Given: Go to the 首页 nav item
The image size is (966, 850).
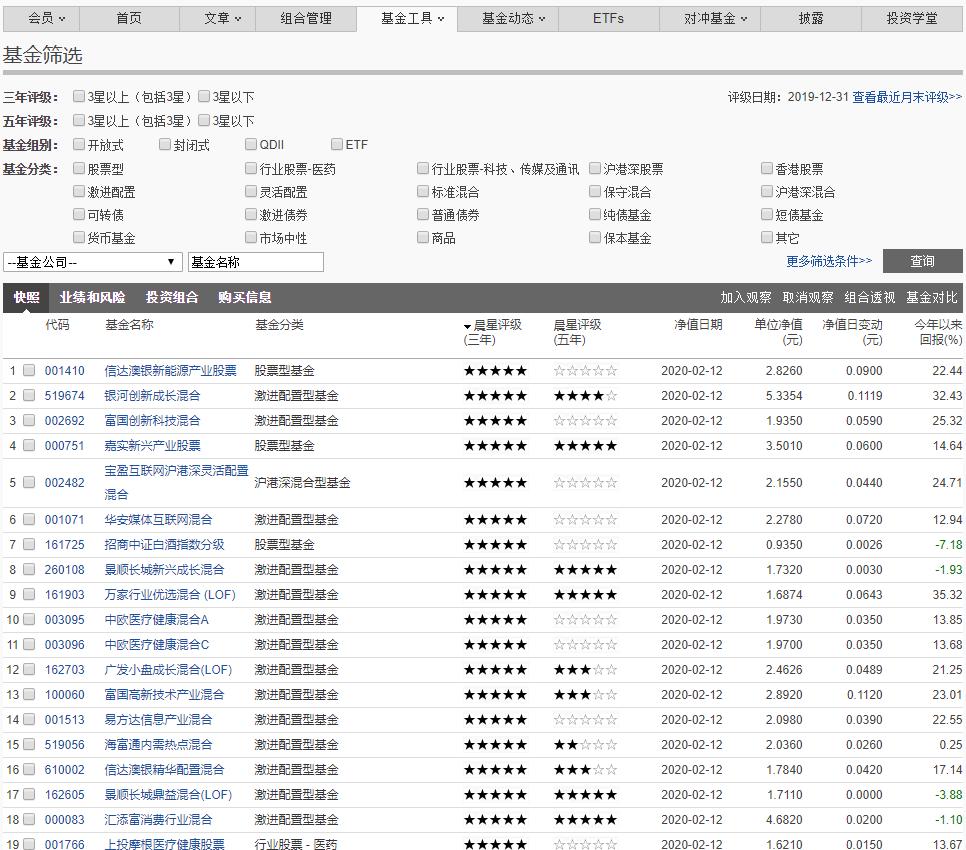Looking at the screenshot, I should click(129, 19).
